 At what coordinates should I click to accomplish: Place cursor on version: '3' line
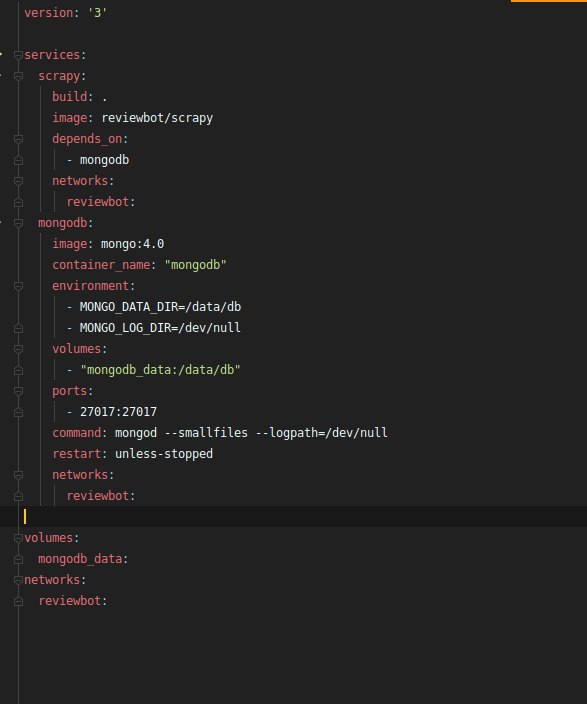coord(66,13)
